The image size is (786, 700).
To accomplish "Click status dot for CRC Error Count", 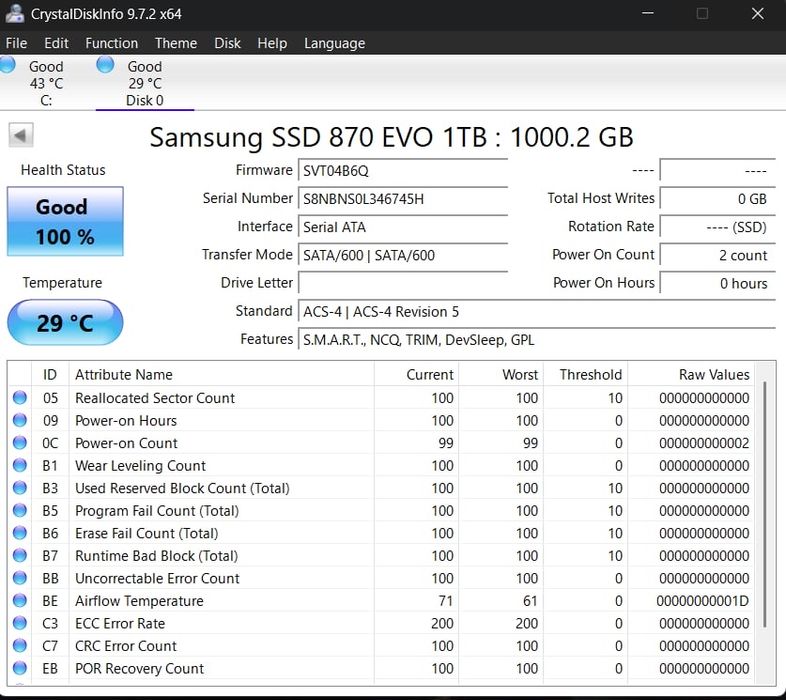I will click(x=20, y=646).
